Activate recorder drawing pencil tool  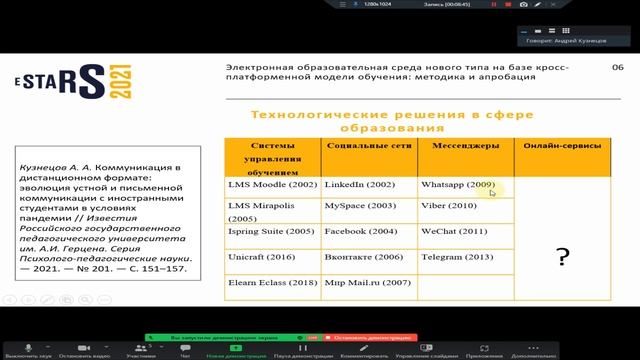coord(538,4)
